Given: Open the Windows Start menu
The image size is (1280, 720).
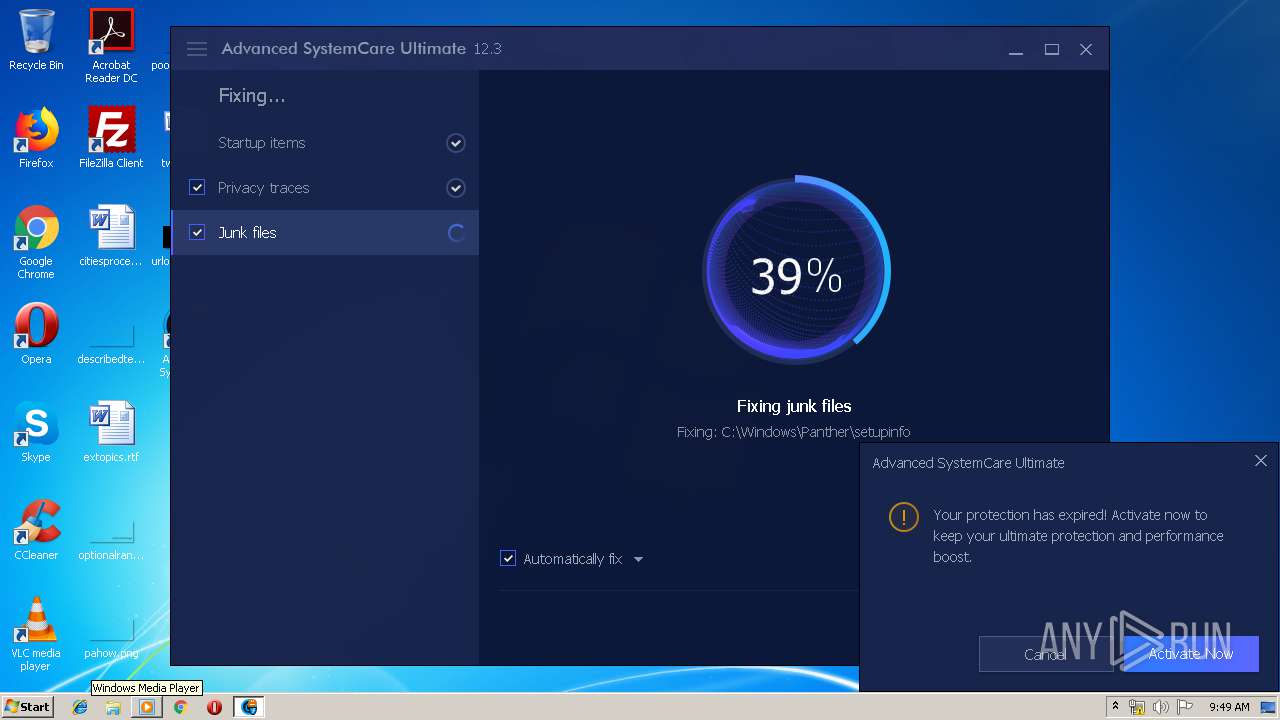Looking at the screenshot, I should [x=27, y=707].
